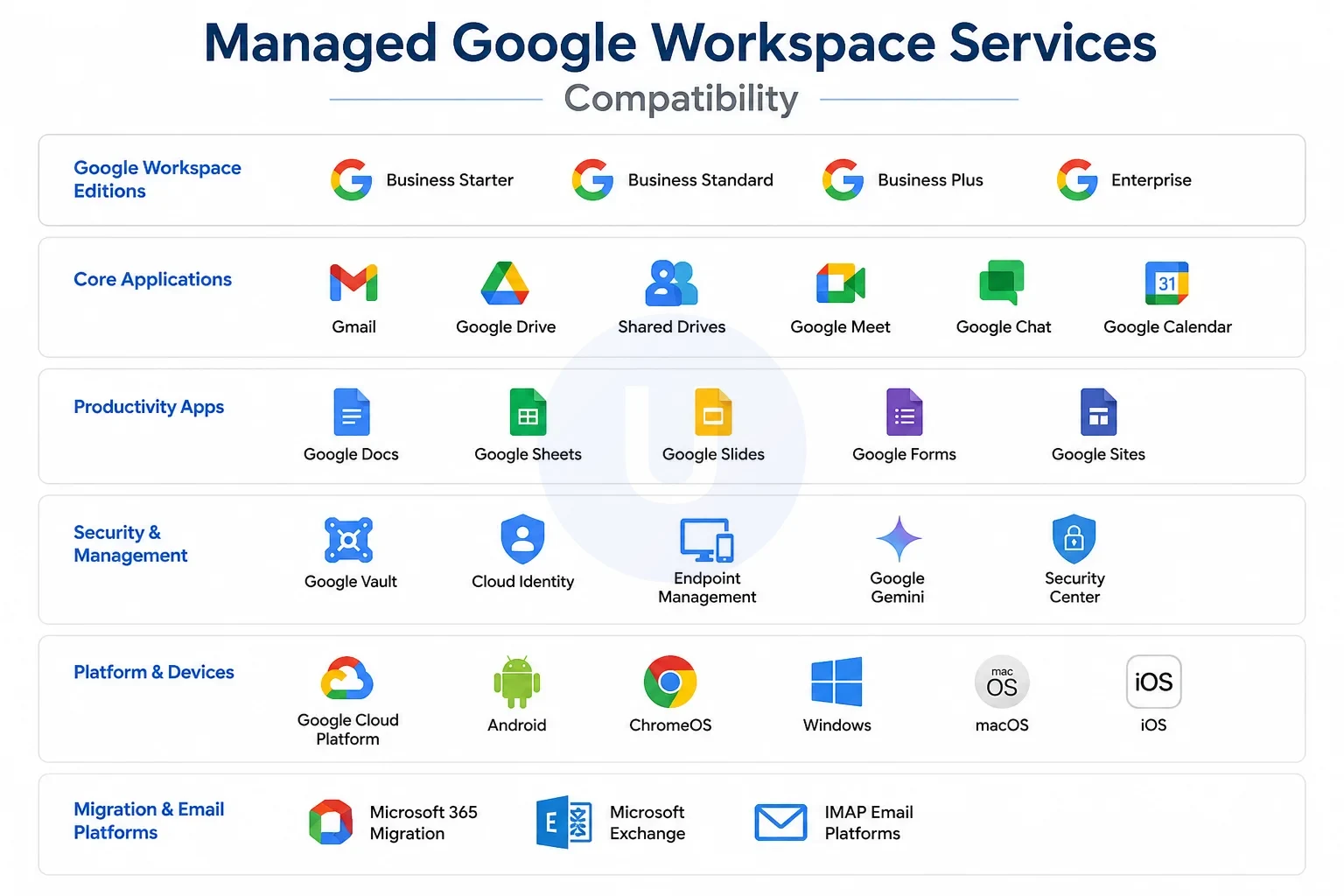Select the iOS icon
The image size is (1344, 896).
tap(1154, 682)
